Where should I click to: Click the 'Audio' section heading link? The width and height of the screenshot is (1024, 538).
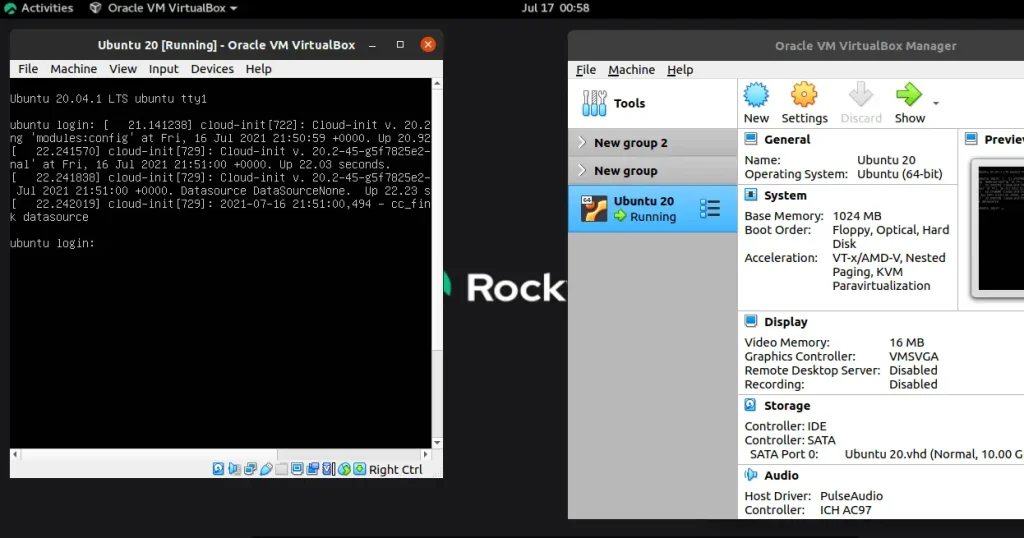(781, 475)
